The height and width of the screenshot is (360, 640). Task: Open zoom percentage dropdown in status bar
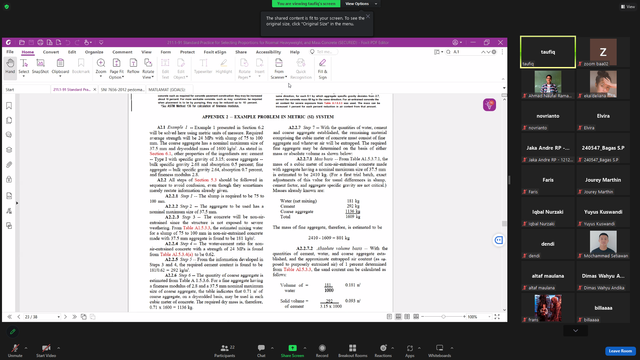489,317
